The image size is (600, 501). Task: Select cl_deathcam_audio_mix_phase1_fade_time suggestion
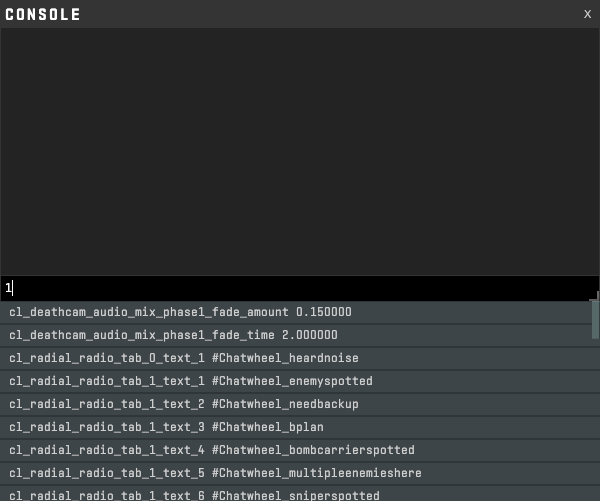coord(173,335)
